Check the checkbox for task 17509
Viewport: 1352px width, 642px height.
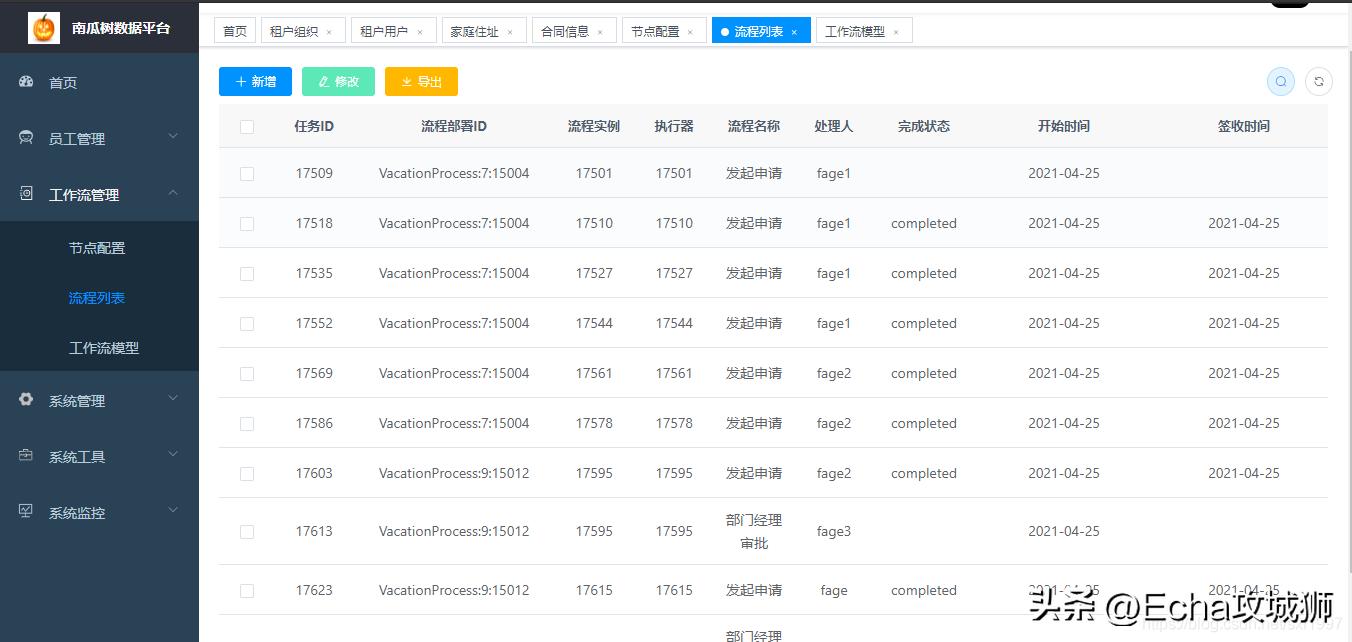point(247,173)
